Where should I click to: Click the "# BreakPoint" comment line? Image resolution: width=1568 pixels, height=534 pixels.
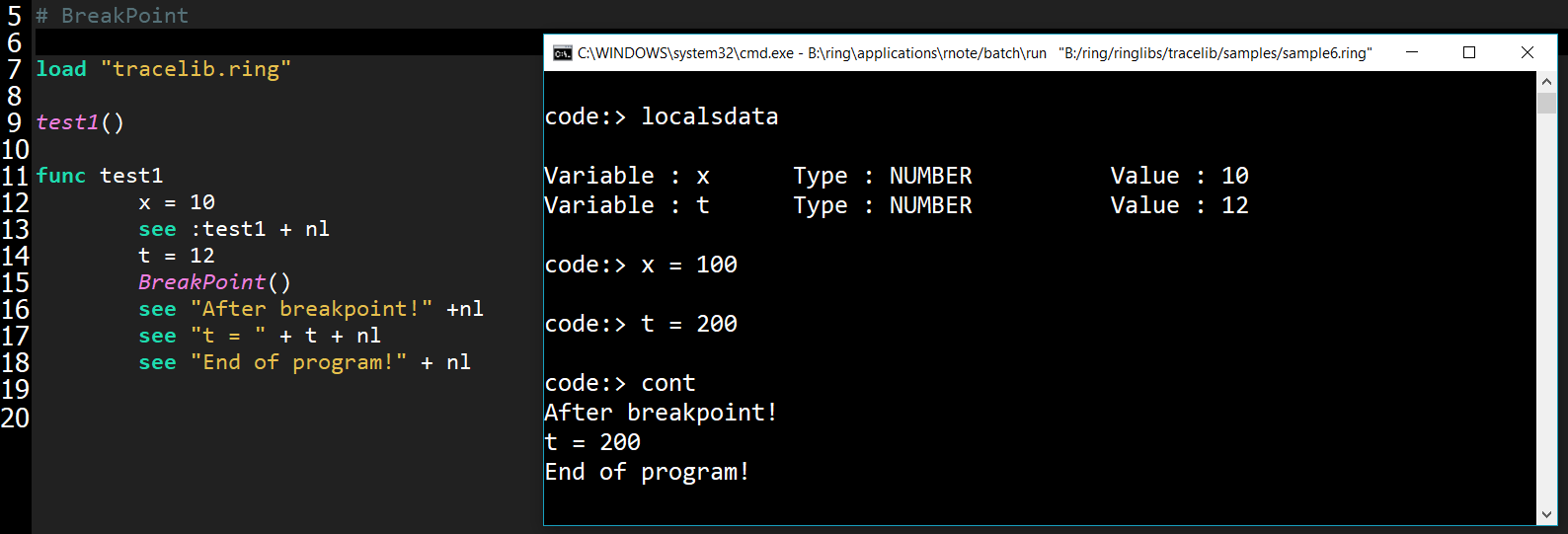tap(113, 16)
